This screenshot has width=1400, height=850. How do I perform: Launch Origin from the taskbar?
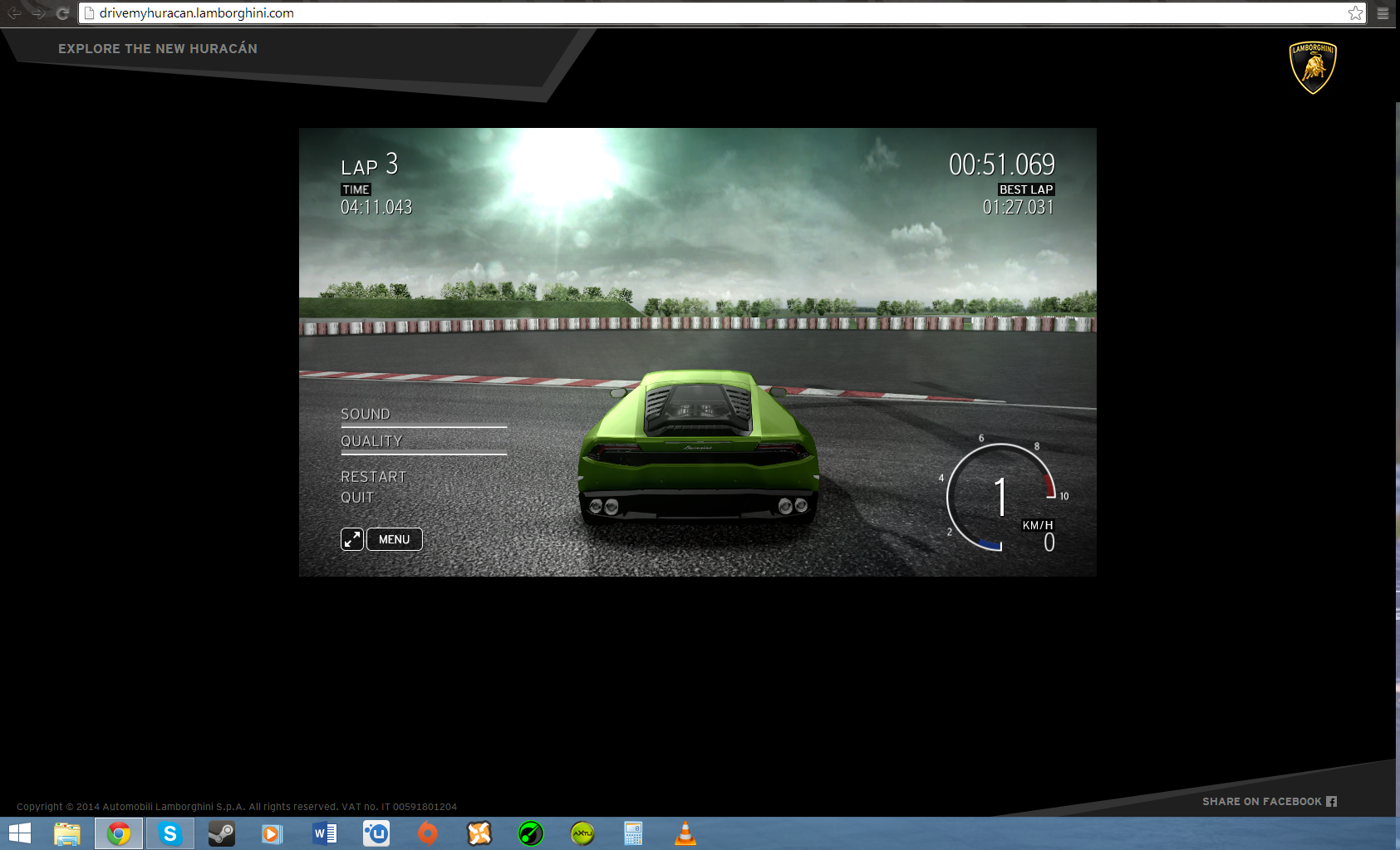point(428,833)
